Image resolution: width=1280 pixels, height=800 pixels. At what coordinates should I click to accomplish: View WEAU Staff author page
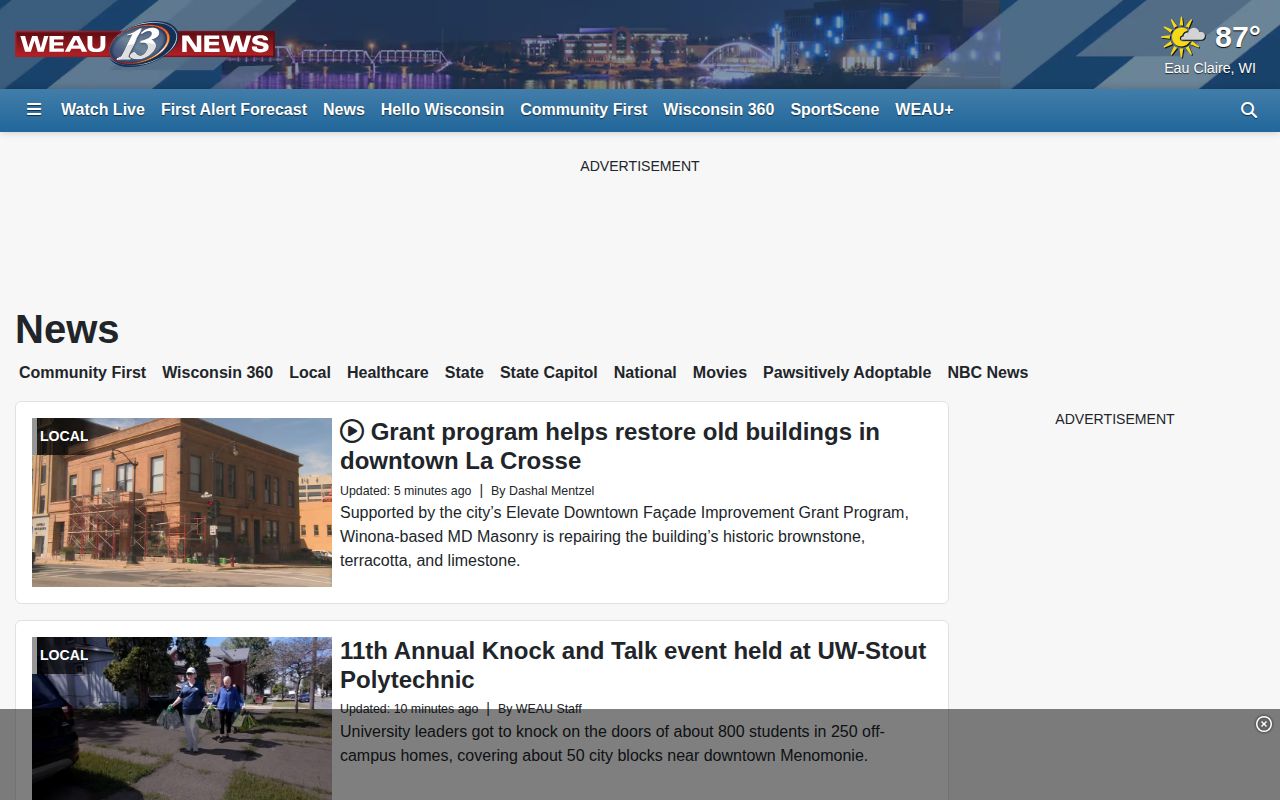pyautogui.click(x=549, y=709)
